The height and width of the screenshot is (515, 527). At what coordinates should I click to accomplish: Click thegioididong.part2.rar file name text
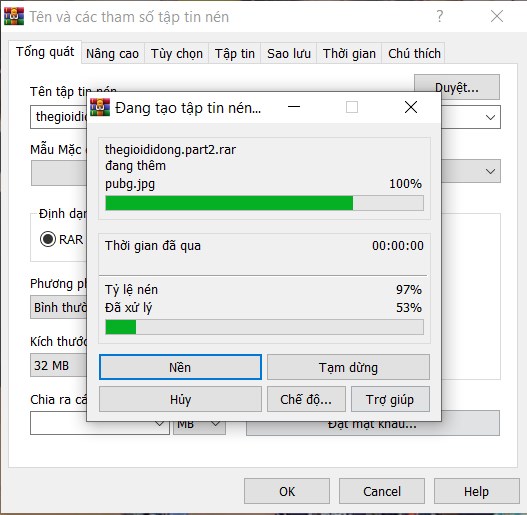tap(170, 150)
